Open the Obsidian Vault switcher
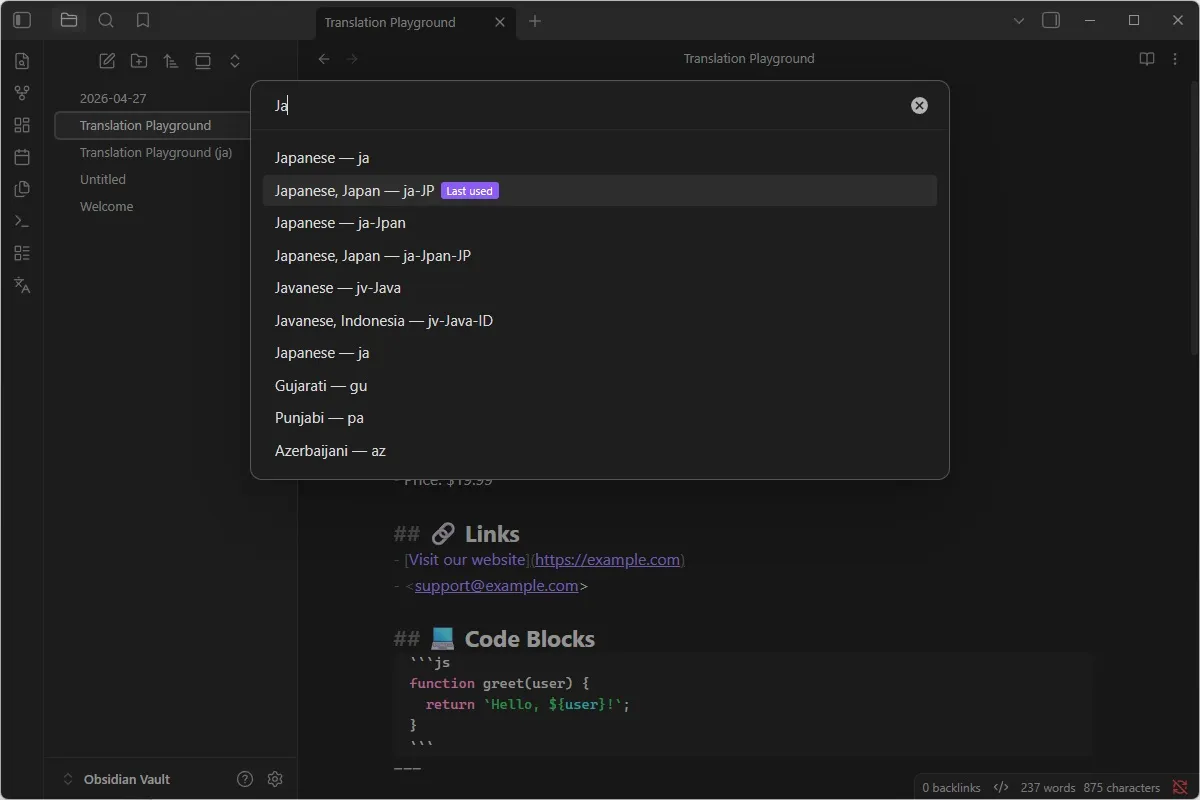The width and height of the screenshot is (1200, 800). click(x=117, y=779)
